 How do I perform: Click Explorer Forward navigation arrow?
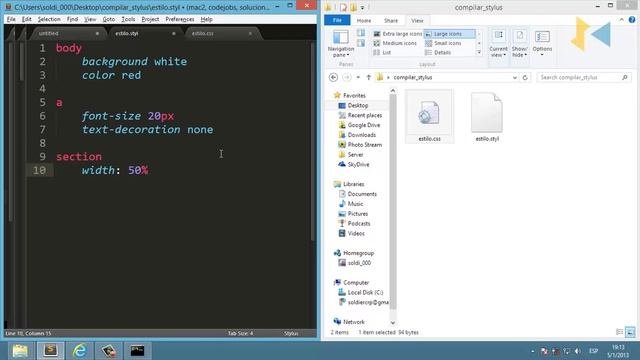(347, 77)
